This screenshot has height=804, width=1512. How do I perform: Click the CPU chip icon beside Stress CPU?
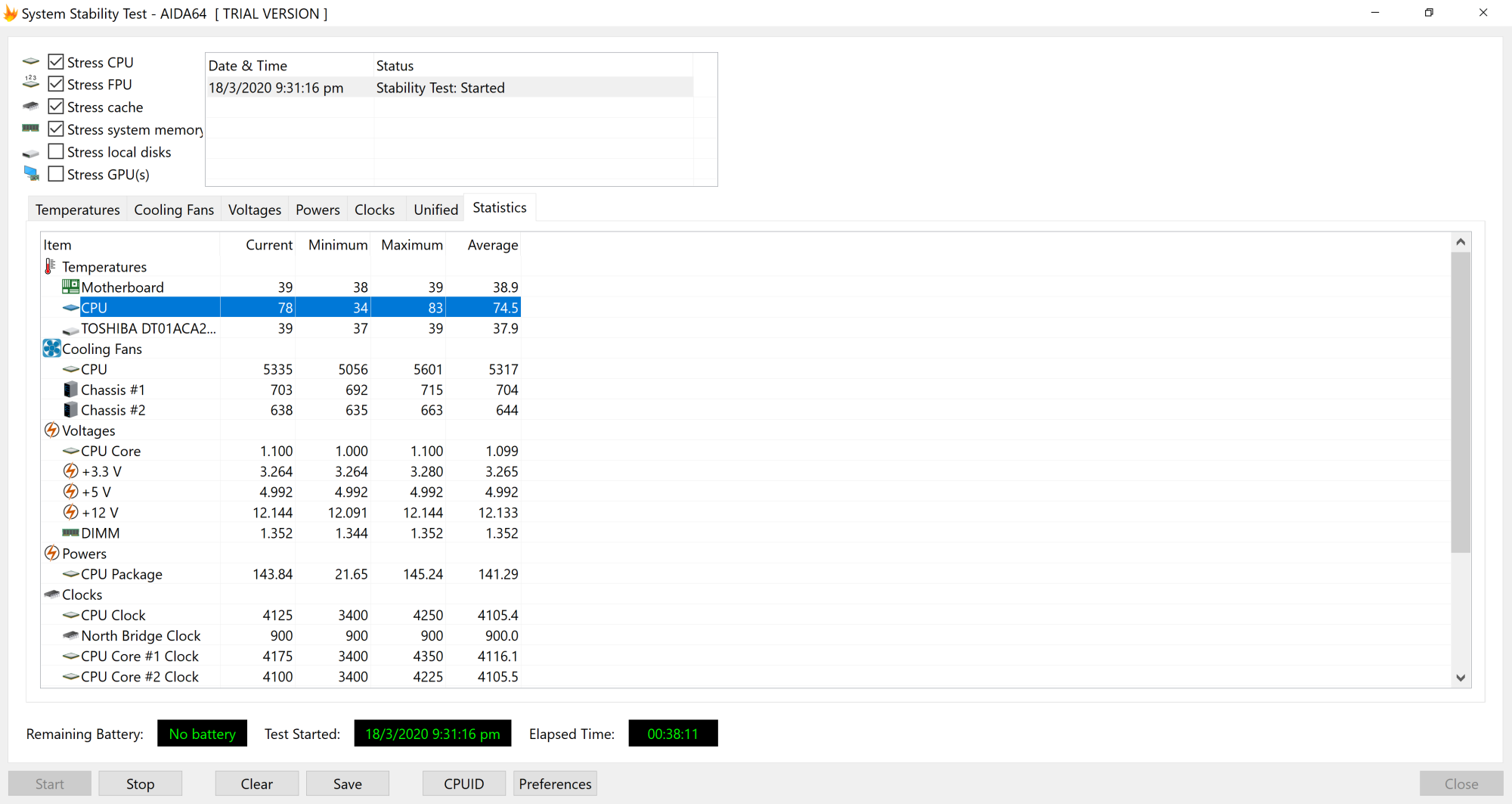coord(31,61)
